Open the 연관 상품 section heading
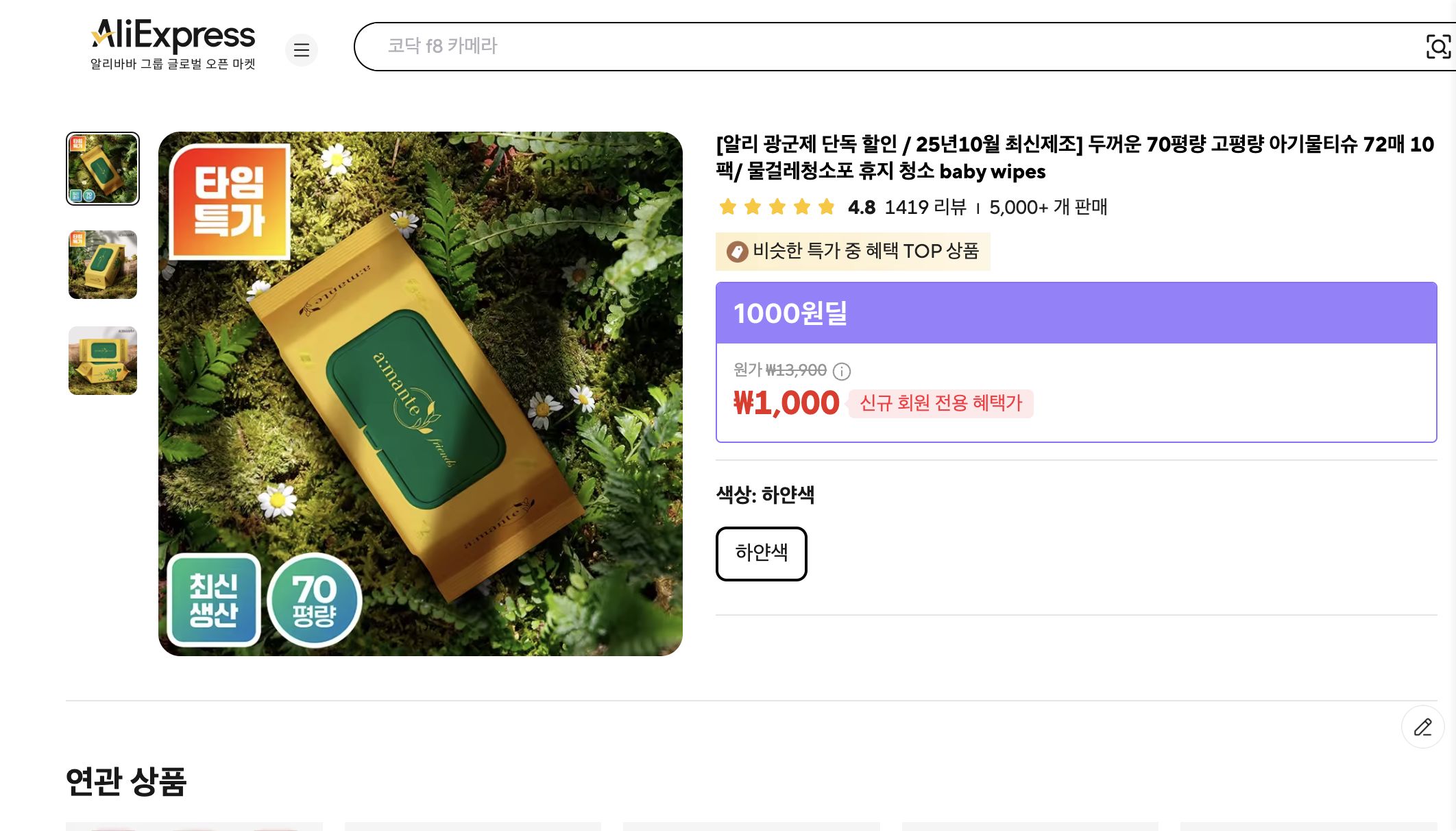Viewport: 1456px width, 831px height. (125, 782)
